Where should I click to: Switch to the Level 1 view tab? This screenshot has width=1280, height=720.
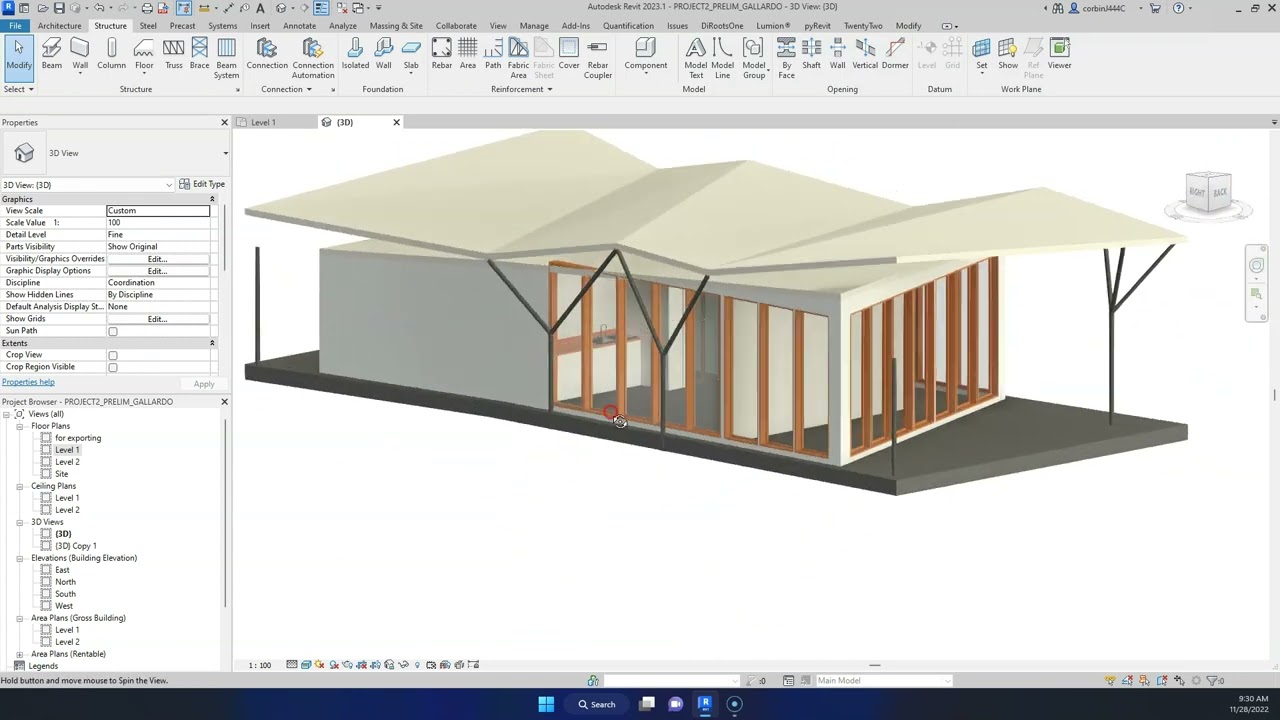(x=263, y=122)
